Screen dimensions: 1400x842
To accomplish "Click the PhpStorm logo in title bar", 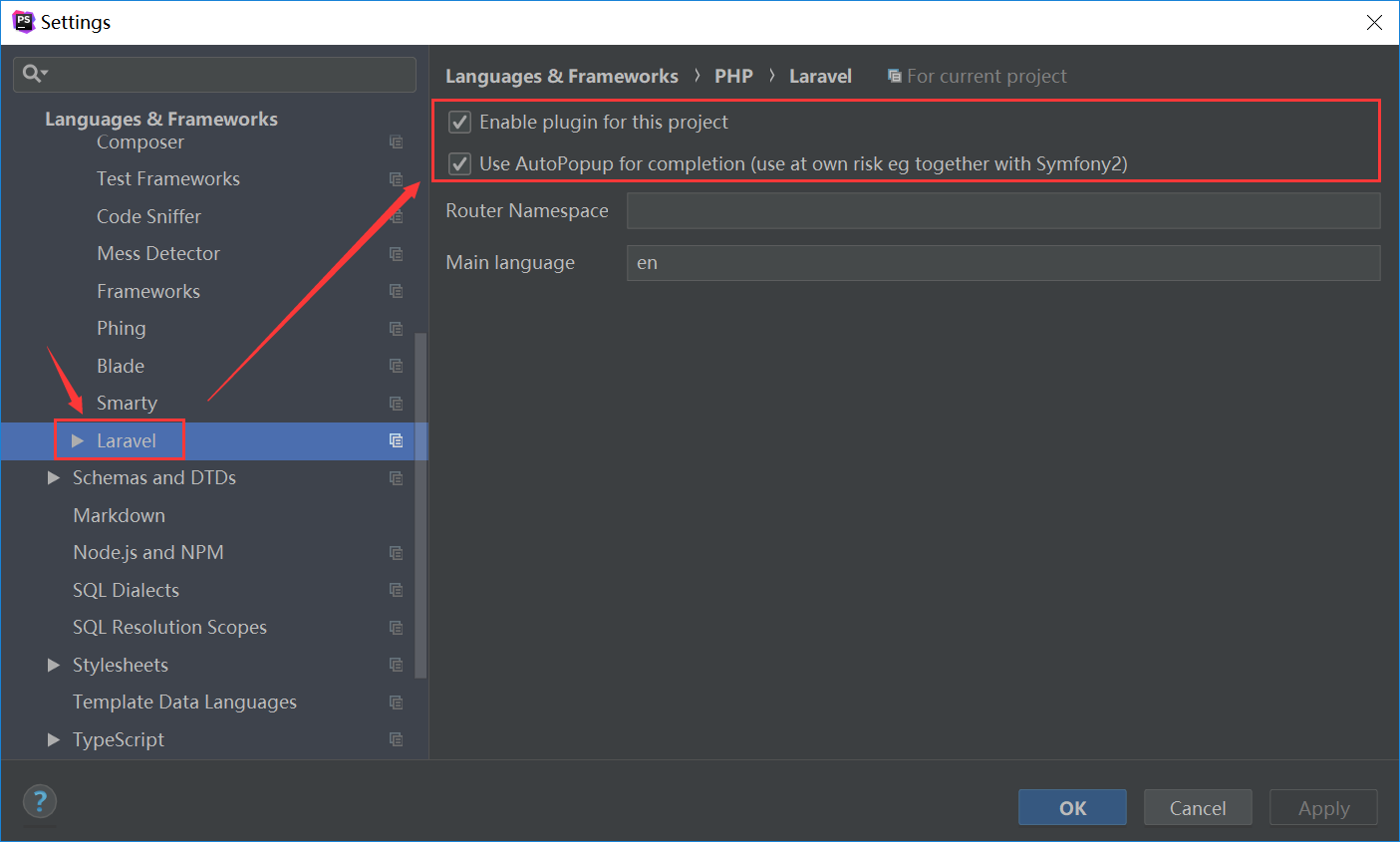I will pyautogui.click(x=23, y=22).
